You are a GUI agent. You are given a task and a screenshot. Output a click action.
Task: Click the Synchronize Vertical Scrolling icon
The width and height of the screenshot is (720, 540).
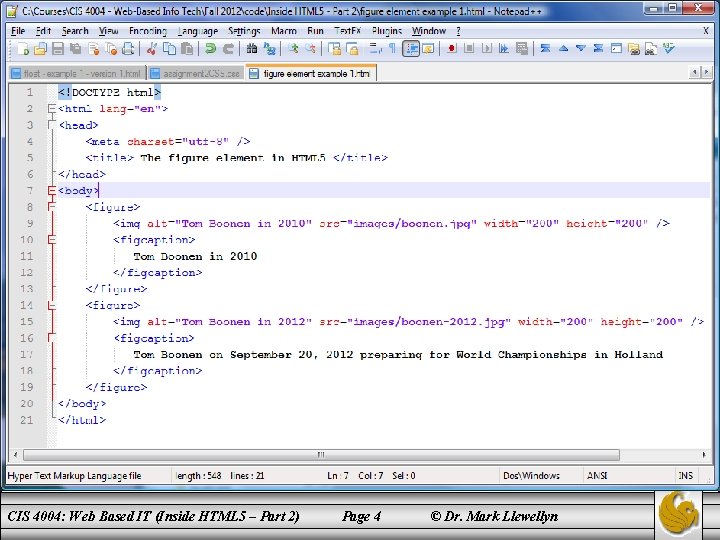(x=335, y=48)
